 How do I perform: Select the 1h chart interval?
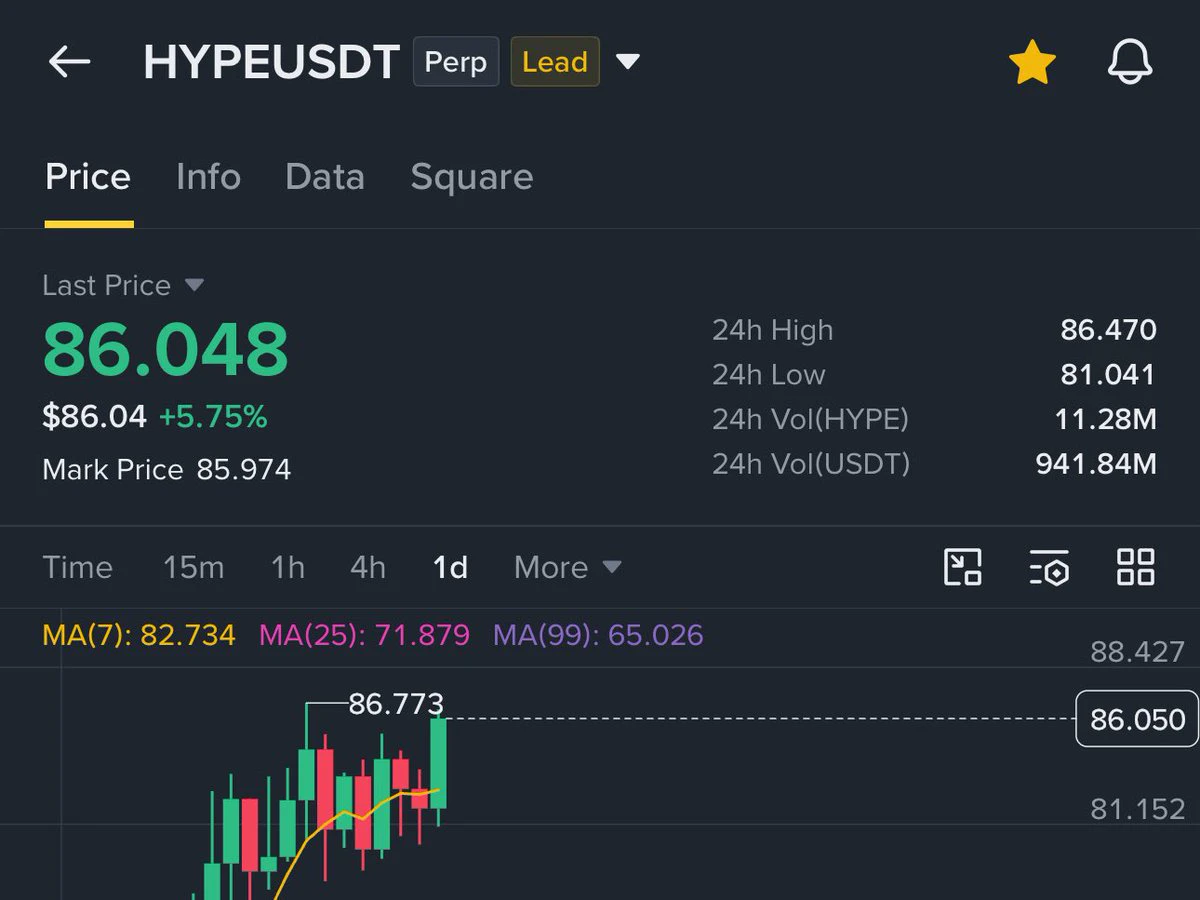(288, 567)
